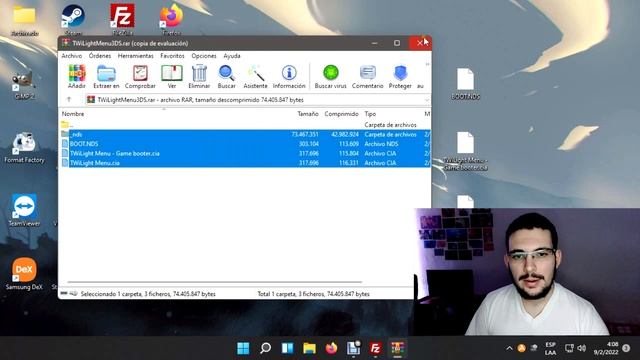
Task: Open the Windows Start button
Action: pos(243,348)
